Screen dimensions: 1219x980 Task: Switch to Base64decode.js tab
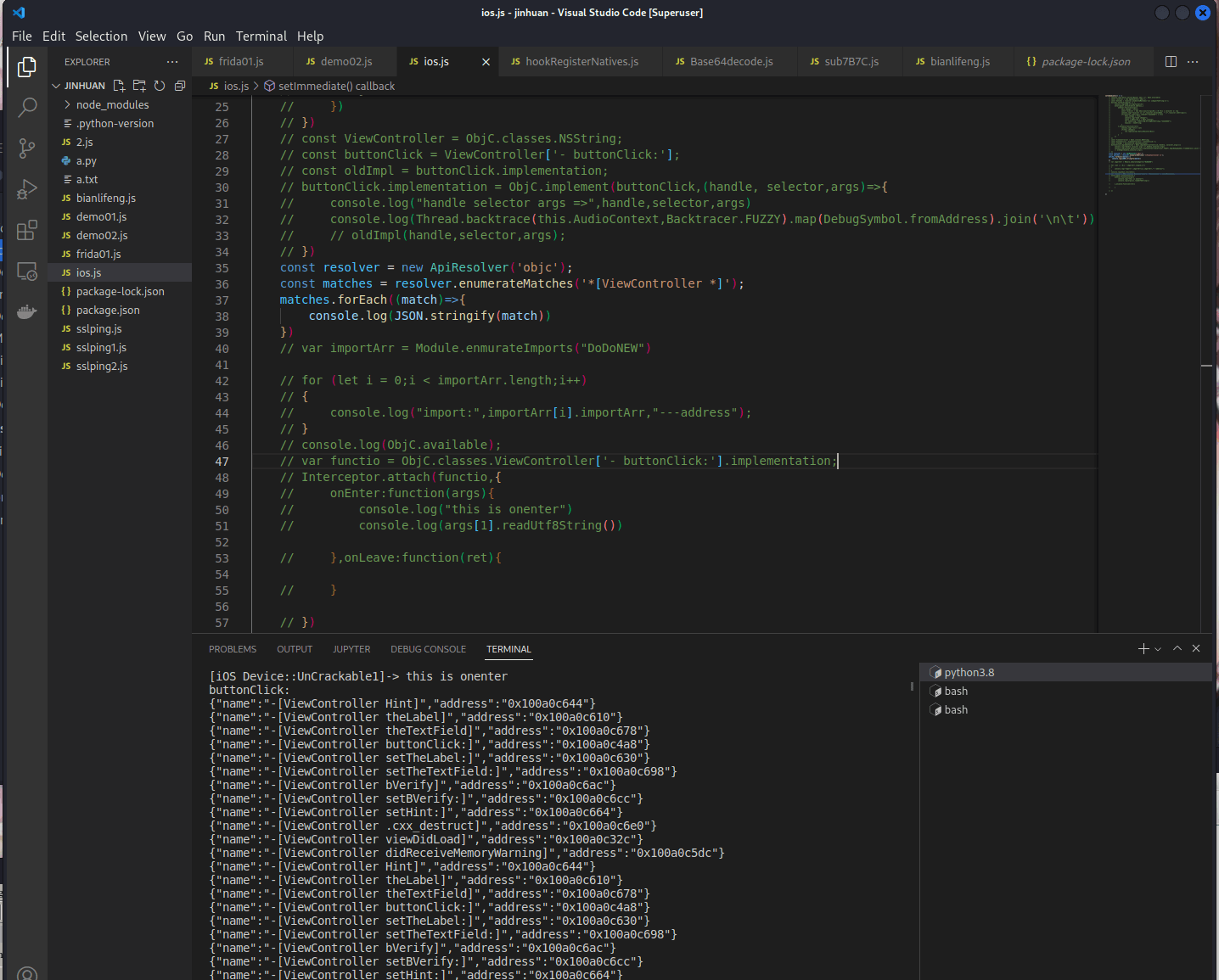[x=731, y=62]
